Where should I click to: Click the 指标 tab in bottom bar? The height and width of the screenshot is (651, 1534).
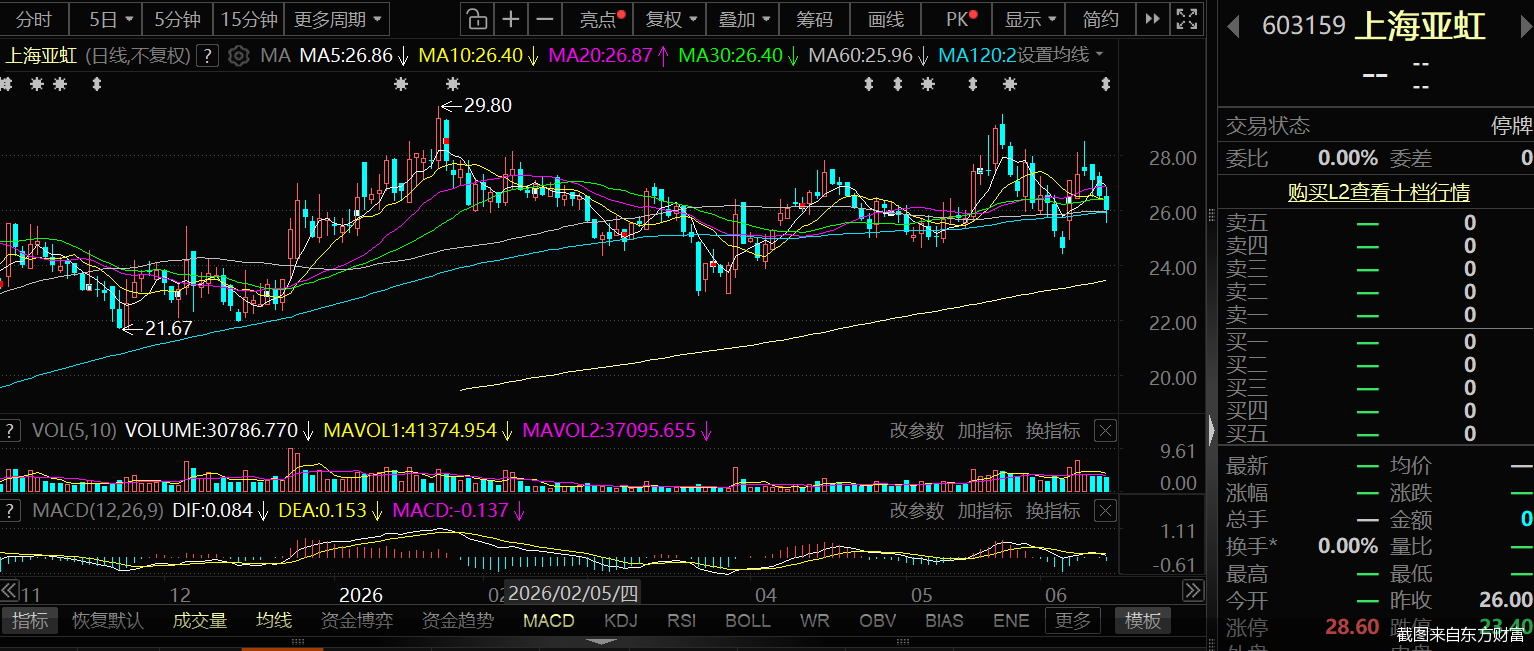click(30, 621)
